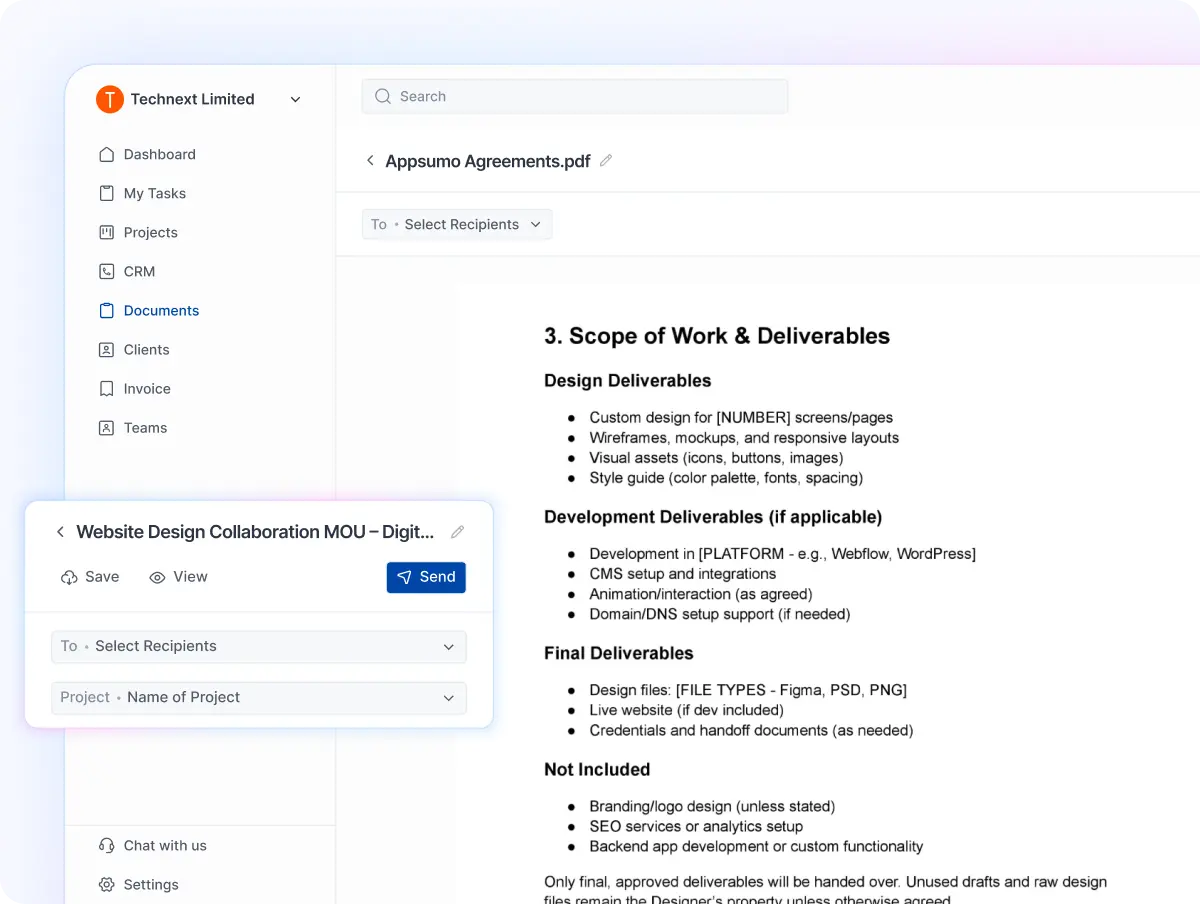Click the Documents clipboard icon

pos(107,310)
